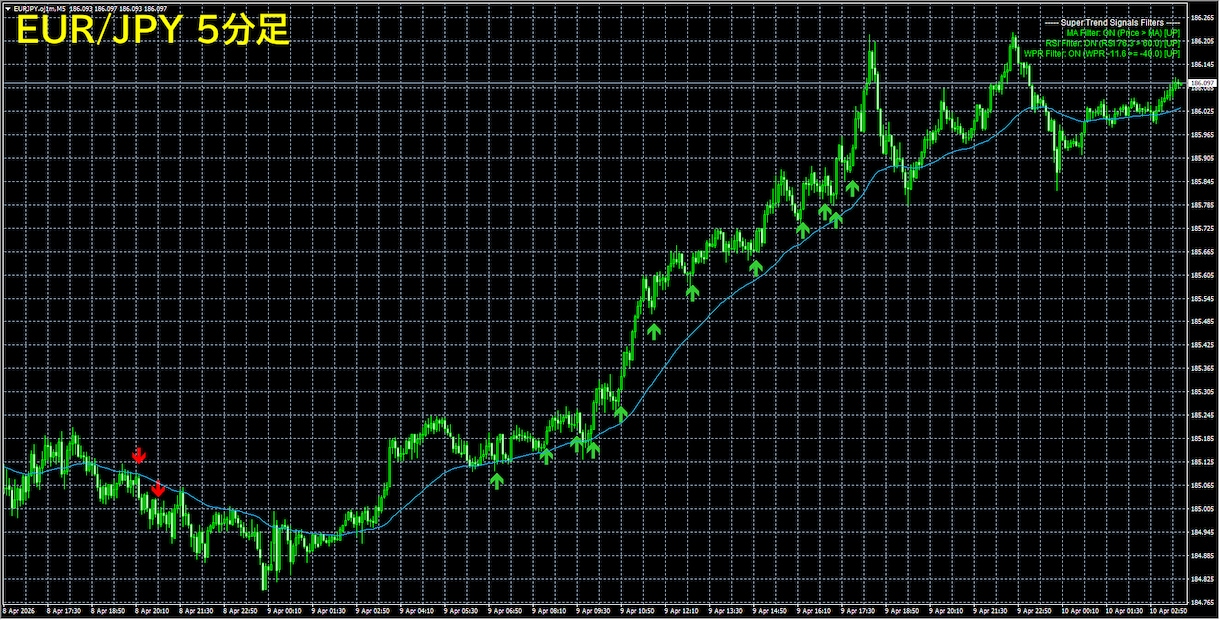Click the 185.065 price axis label
Image resolution: width=1220 pixels, height=620 pixels.
(x=1202, y=486)
